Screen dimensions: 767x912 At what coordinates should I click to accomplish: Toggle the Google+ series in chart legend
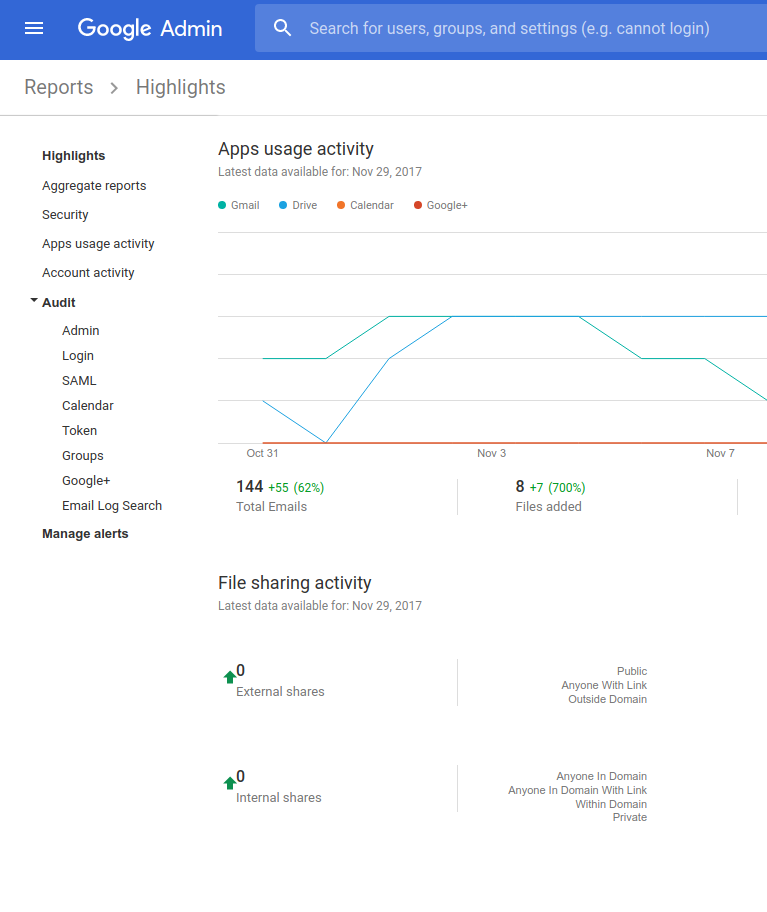click(x=441, y=205)
